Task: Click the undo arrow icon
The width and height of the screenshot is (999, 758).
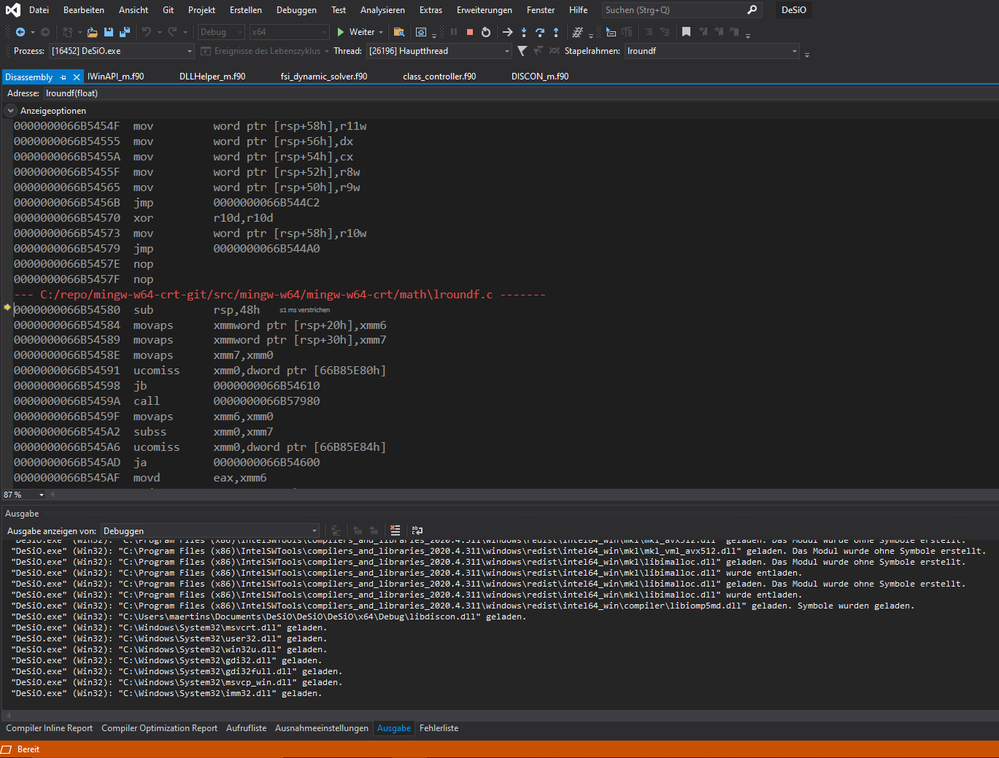Action: tap(147, 32)
